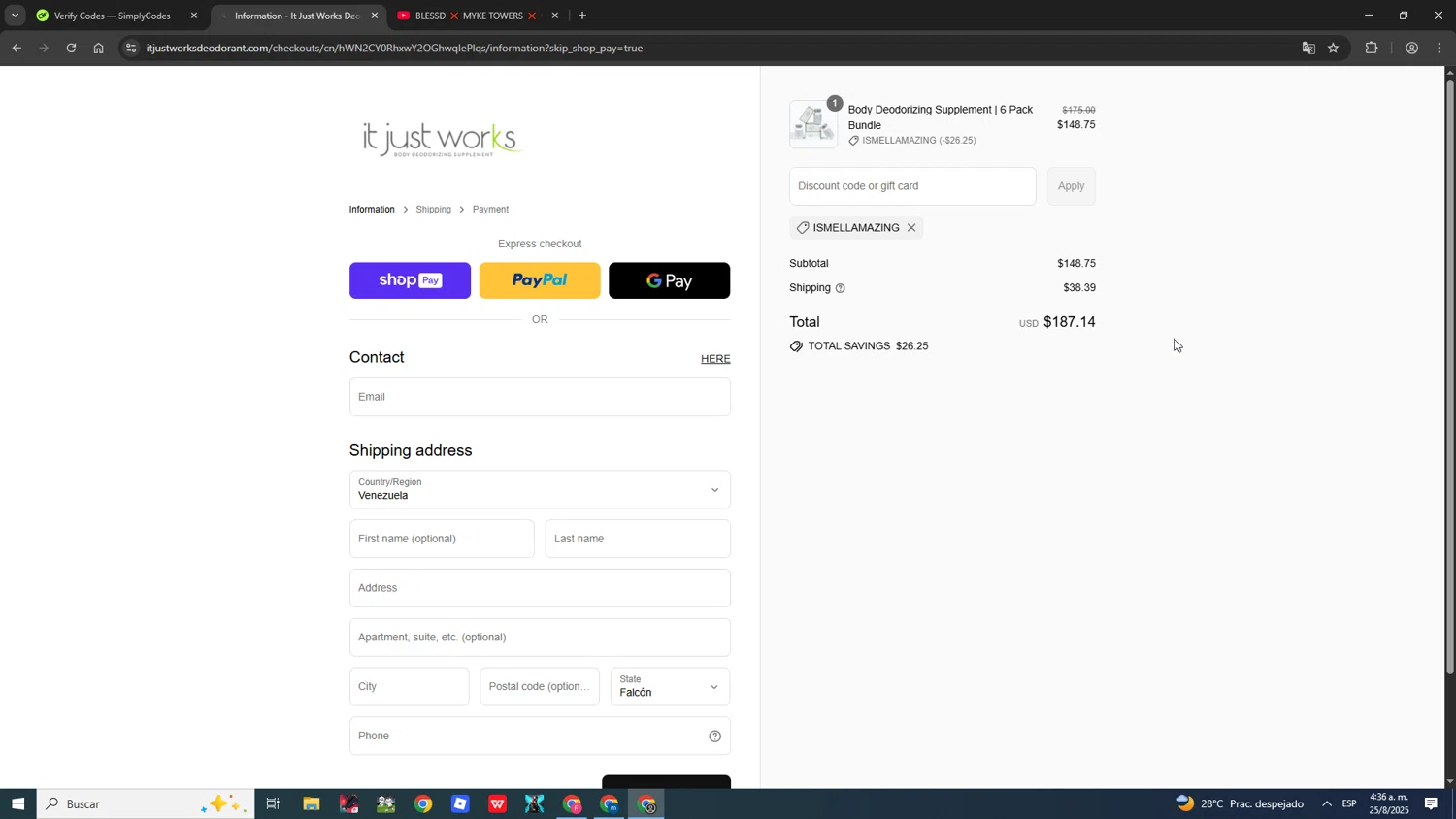Show hidden system tray icons
The width and height of the screenshot is (1456, 819).
point(1326,804)
